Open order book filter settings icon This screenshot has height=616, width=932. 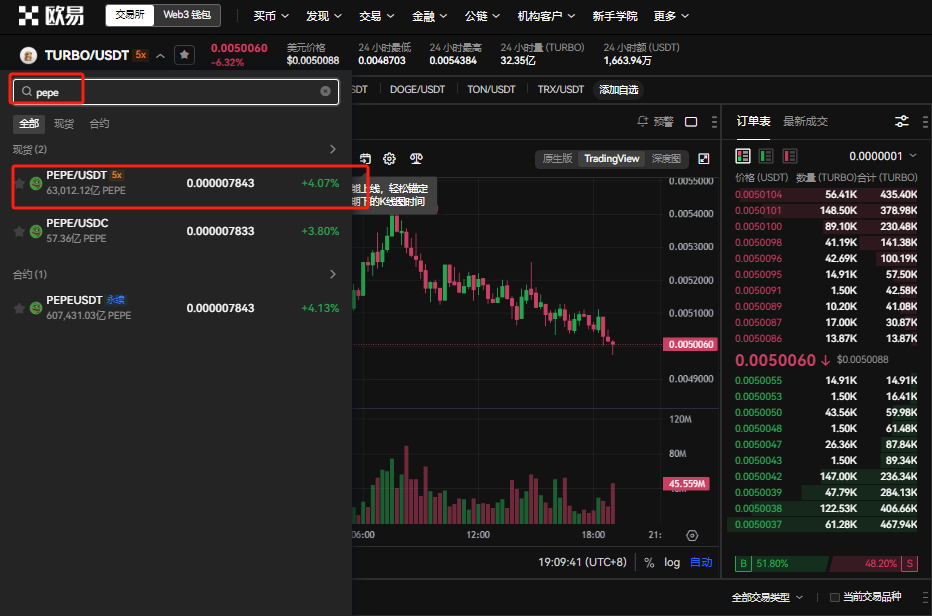(902, 121)
